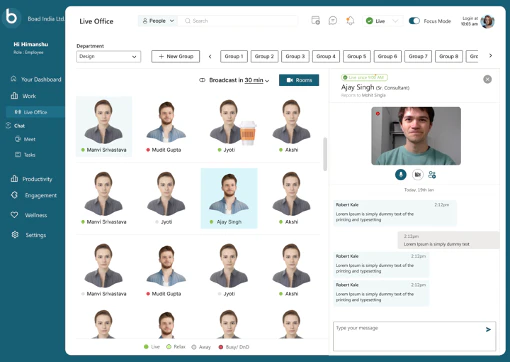510x362 pixels.
Task: Click the Chat icon in sidebar
Action: click(9, 125)
